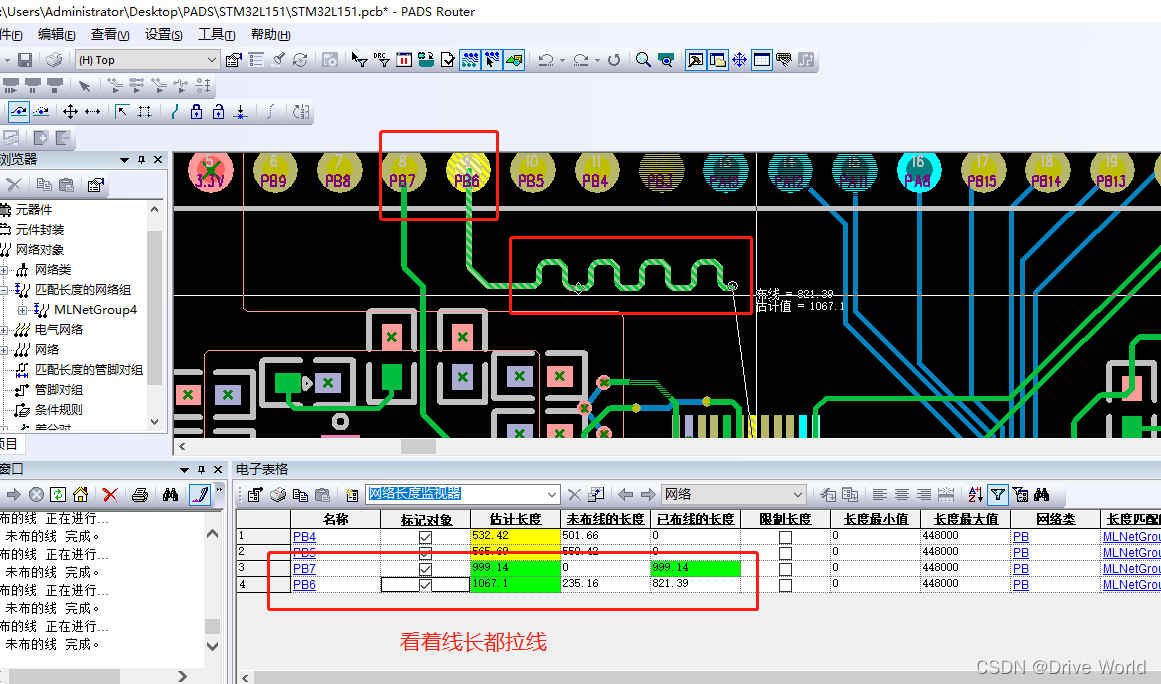Click the blue snowflake View Extents icon
1161x684 pixels.
[x=740, y=60]
